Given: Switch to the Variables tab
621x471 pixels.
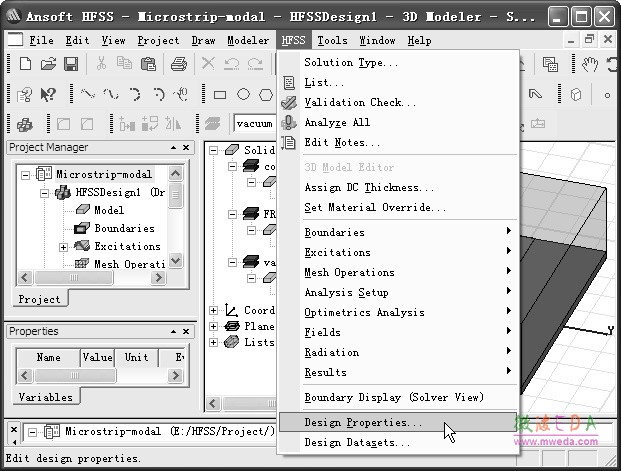Looking at the screenshot, I should pyautogui.click(x=46, y=397).
